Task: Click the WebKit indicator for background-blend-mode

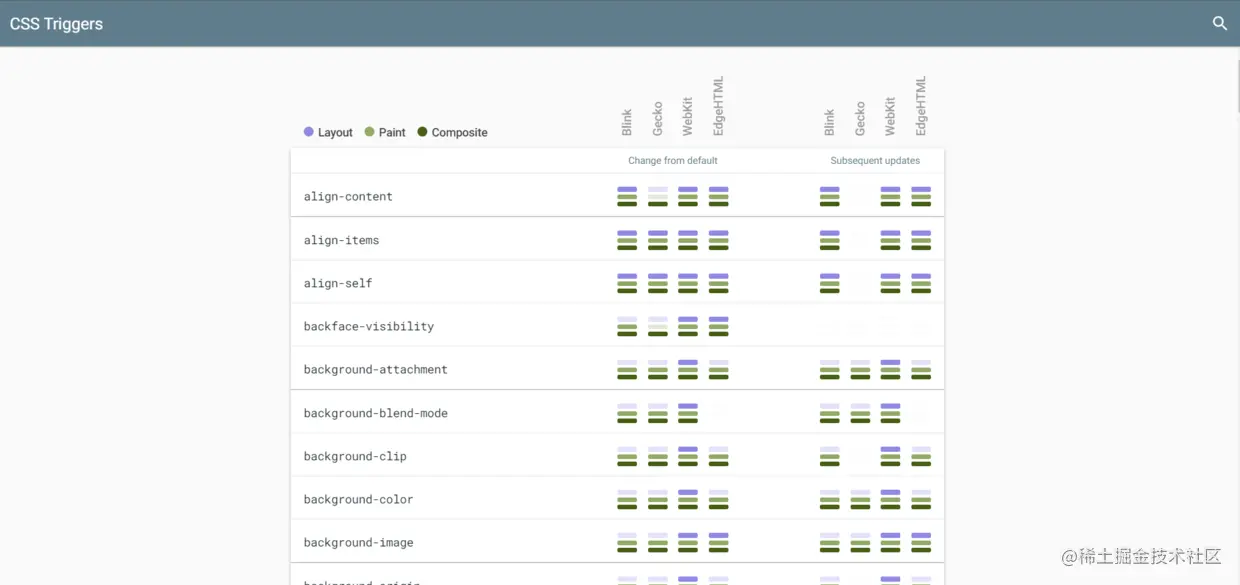Action: [x=687, y=411]
